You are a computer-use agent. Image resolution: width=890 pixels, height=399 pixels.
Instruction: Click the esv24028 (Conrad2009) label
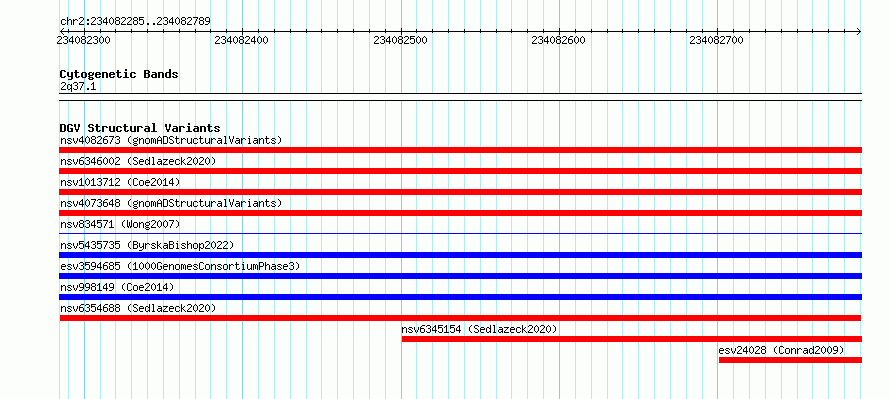click(x=781, y=350)
